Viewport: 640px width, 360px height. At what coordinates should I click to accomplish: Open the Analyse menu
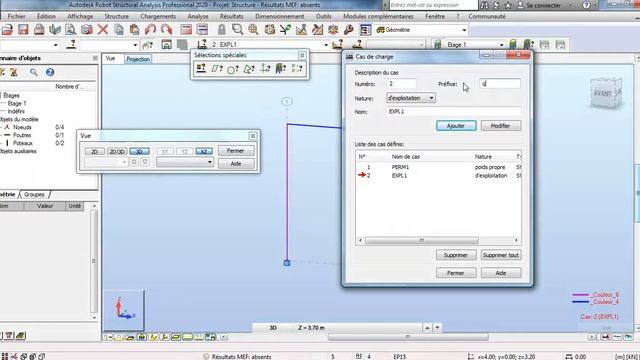[x=198, y=16]
